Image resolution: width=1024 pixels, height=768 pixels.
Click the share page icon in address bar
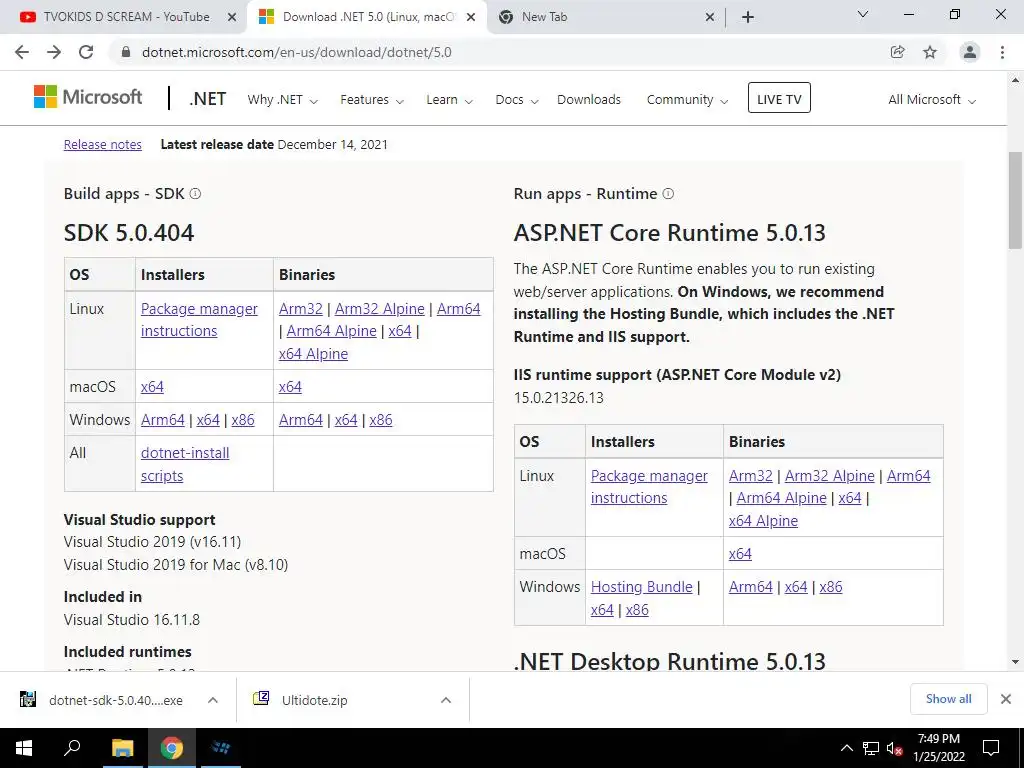tap(897, 52)
